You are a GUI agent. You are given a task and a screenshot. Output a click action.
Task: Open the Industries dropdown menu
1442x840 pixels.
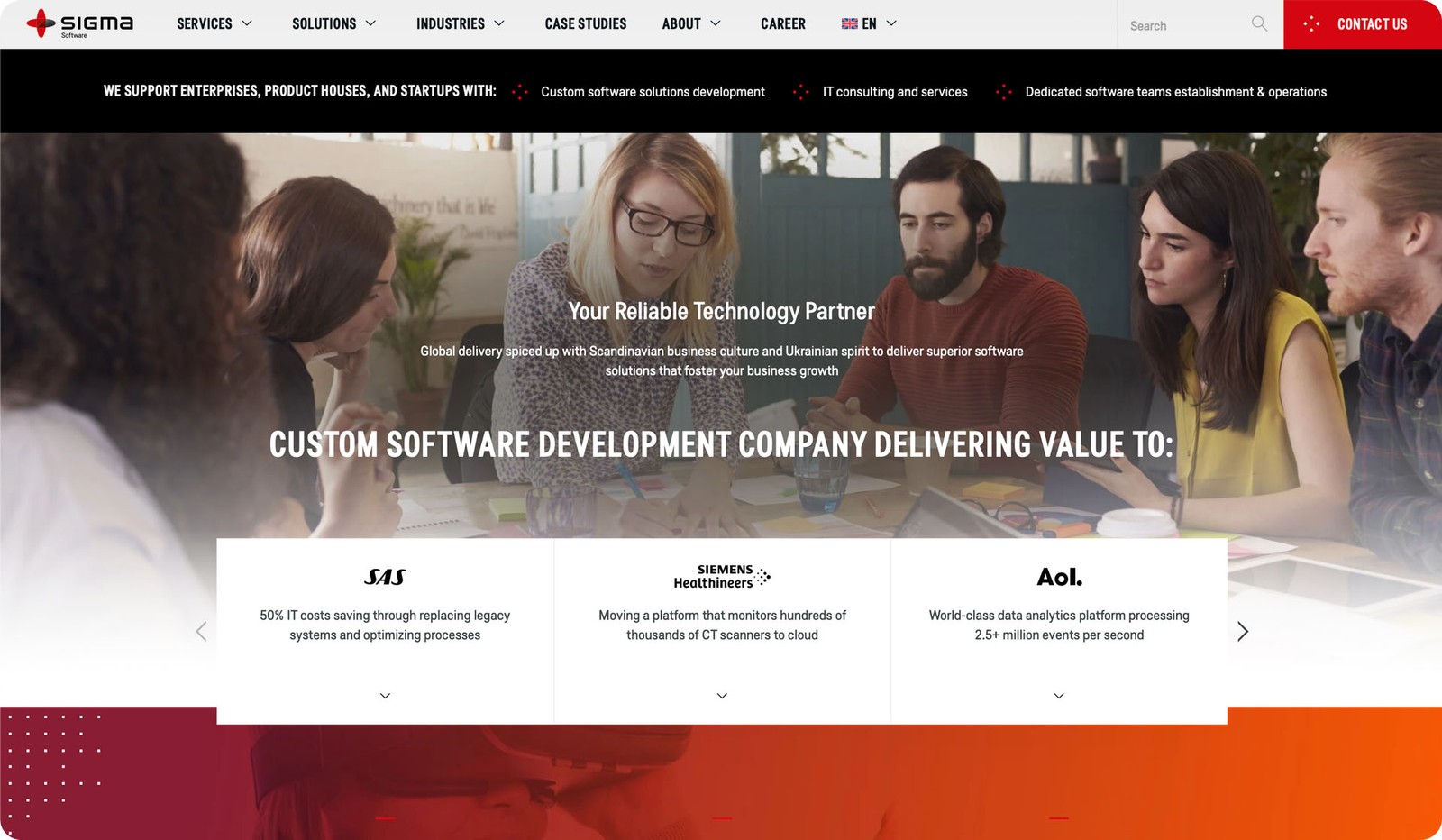(461, 23)
